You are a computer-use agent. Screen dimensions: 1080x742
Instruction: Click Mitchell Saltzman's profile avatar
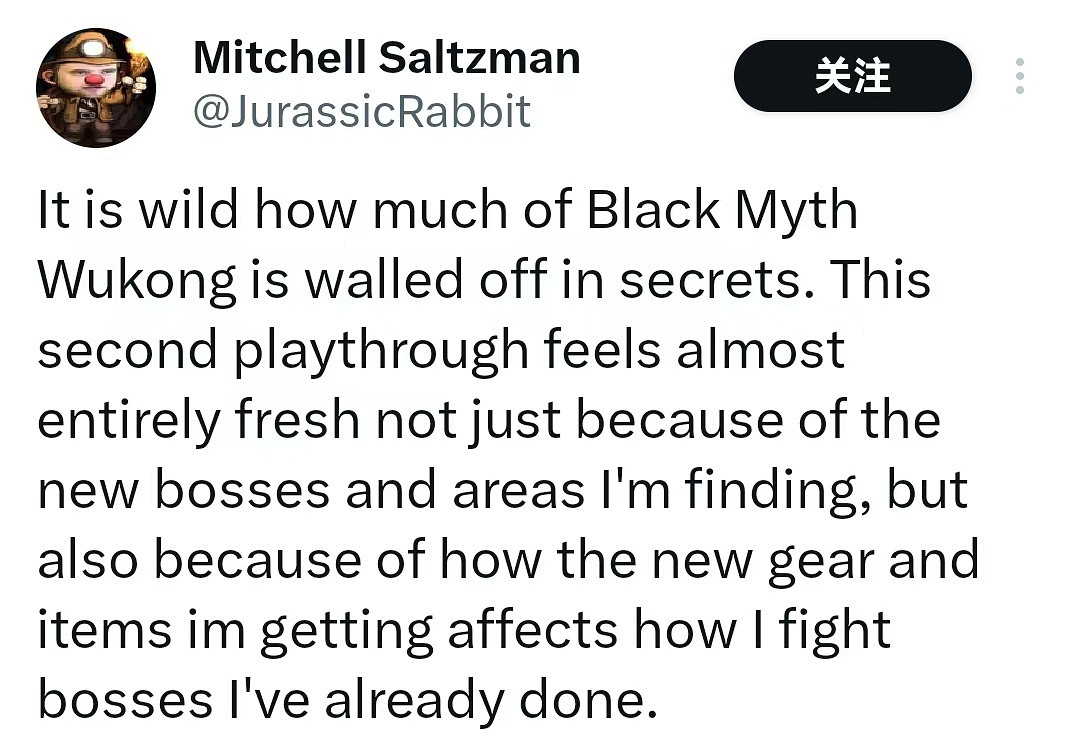click(96, 88)
